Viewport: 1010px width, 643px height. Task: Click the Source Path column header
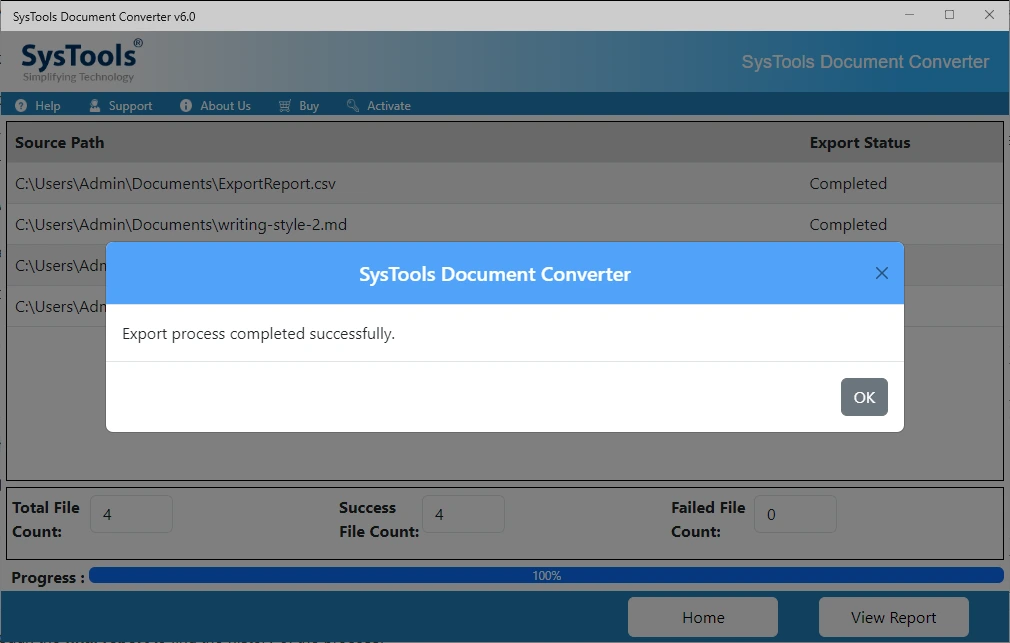coord(59,142)
